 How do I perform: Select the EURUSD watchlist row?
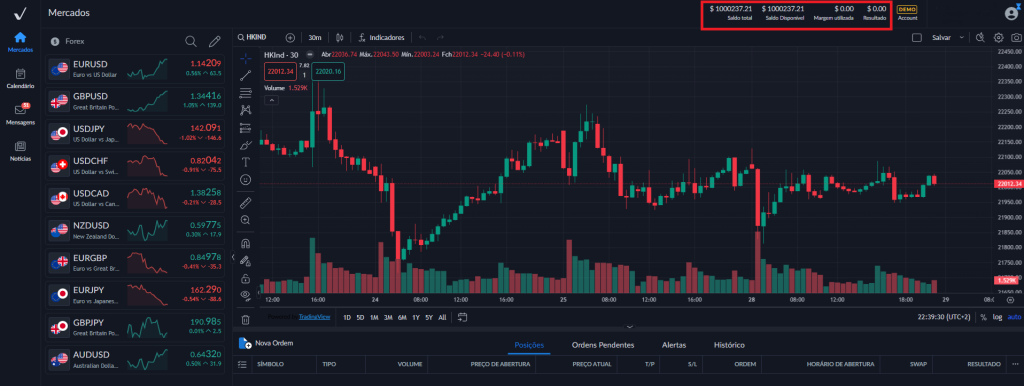136,69
